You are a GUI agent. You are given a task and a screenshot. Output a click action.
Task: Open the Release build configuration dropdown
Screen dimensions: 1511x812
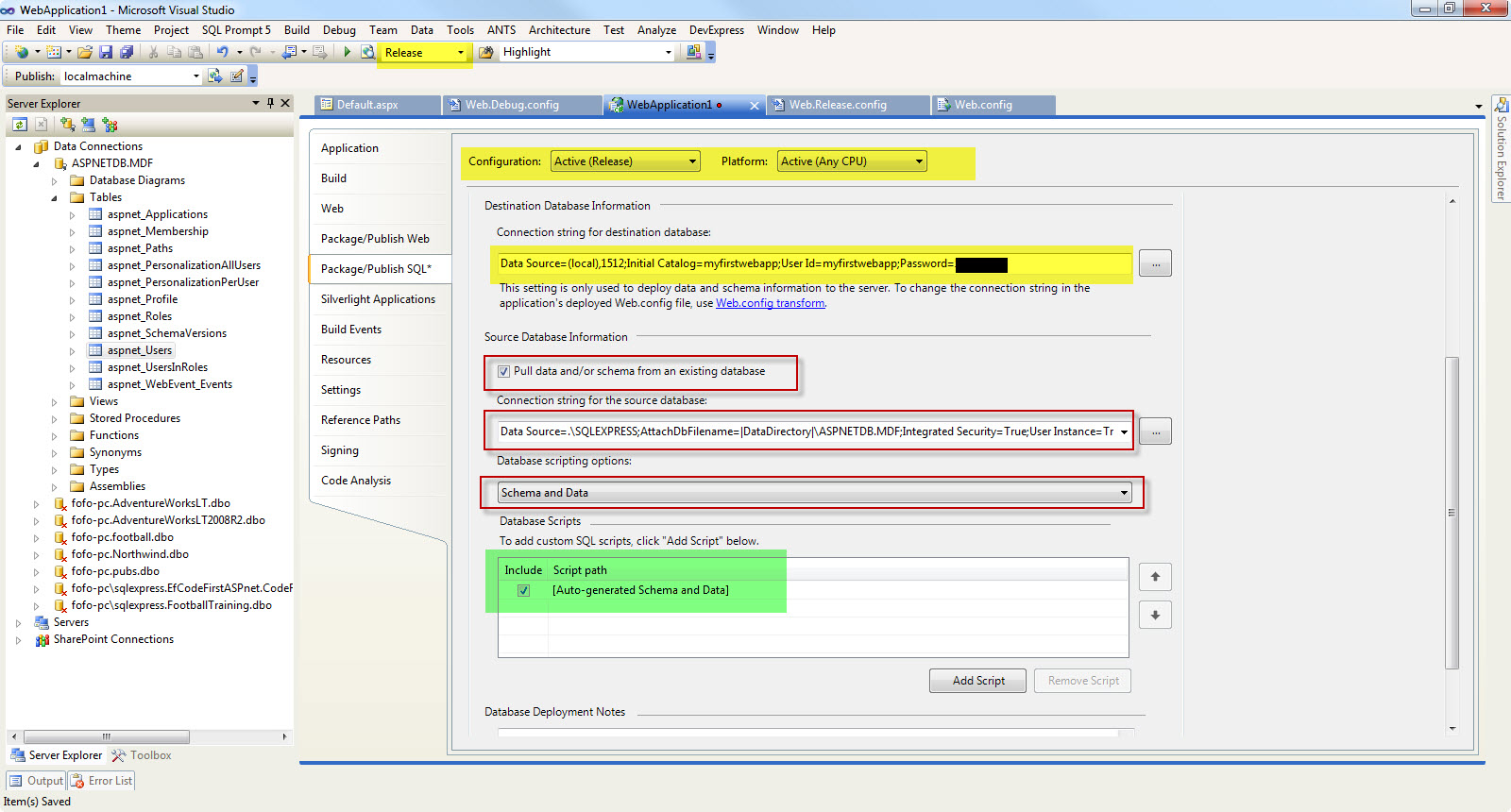pos(461,53)
